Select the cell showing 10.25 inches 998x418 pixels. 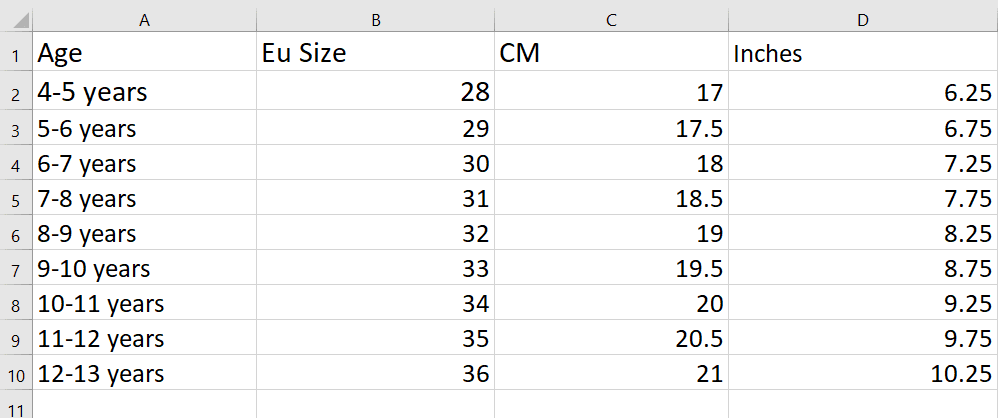pyautogui.click(x=862, y=375)
